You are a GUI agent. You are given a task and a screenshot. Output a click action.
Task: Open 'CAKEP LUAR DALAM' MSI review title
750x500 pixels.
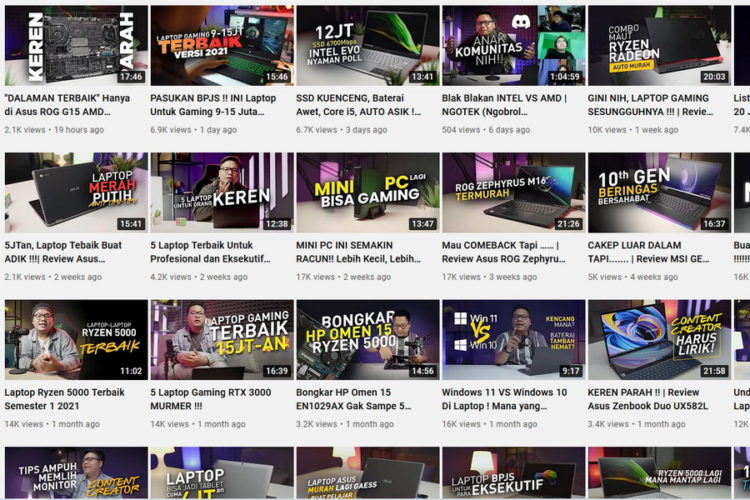(648, 252)
